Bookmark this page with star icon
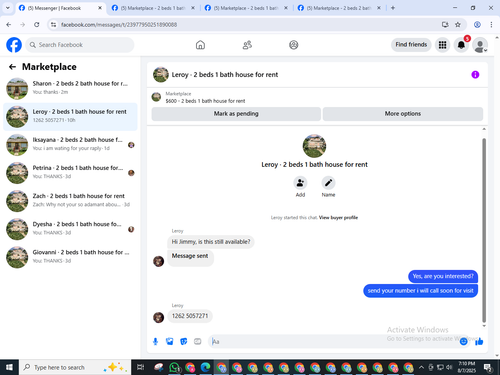 458,24
